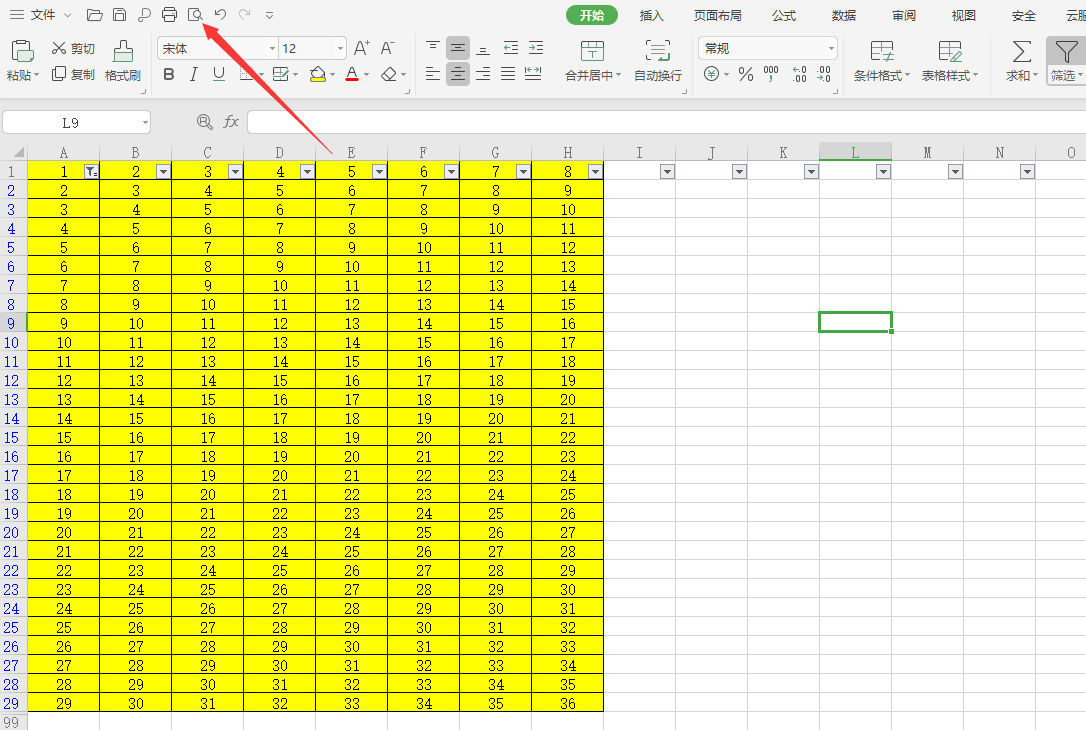Toggle 自动换行 wrap text

(x=658, y=61)
